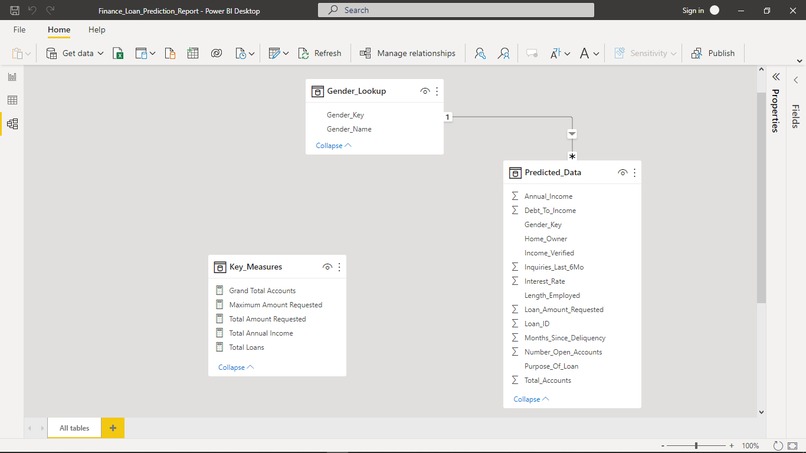Click the SQL Server document icon
This screenshot has width=806, height=453.
click(170, 53)
